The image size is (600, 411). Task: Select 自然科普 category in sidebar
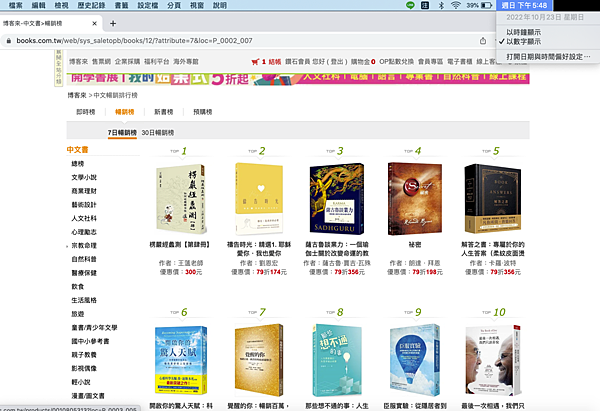point(84,259)
